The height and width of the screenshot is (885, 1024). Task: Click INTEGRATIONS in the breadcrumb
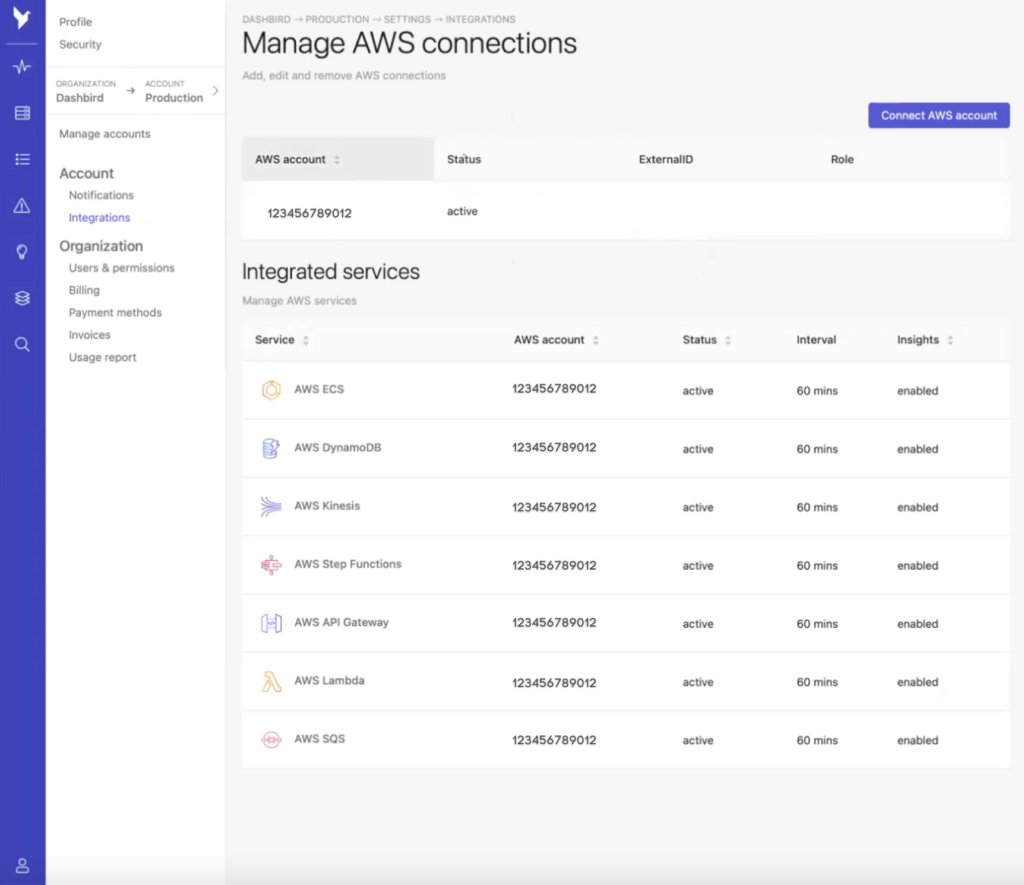[480, 20]
